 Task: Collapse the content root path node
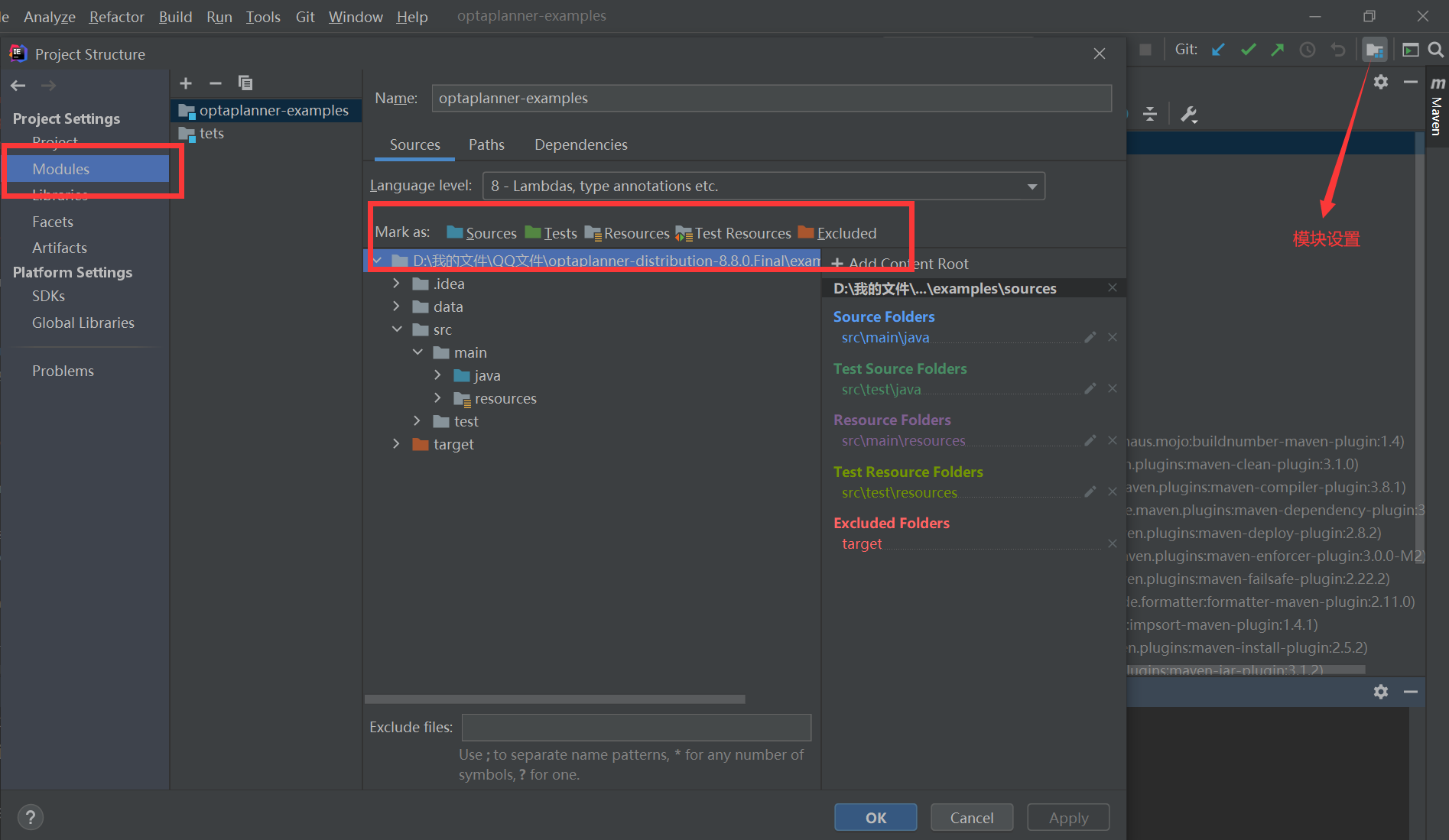point(378,261)
